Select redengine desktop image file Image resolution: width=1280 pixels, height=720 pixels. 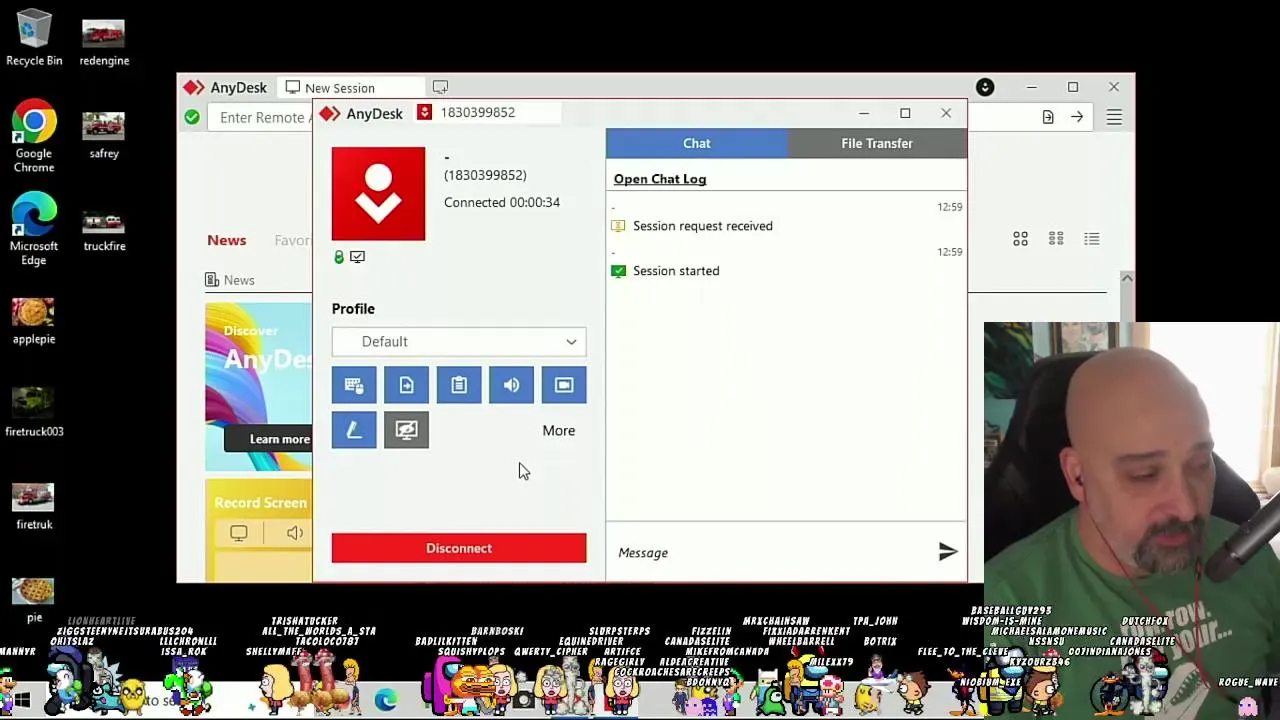(104, 40)
